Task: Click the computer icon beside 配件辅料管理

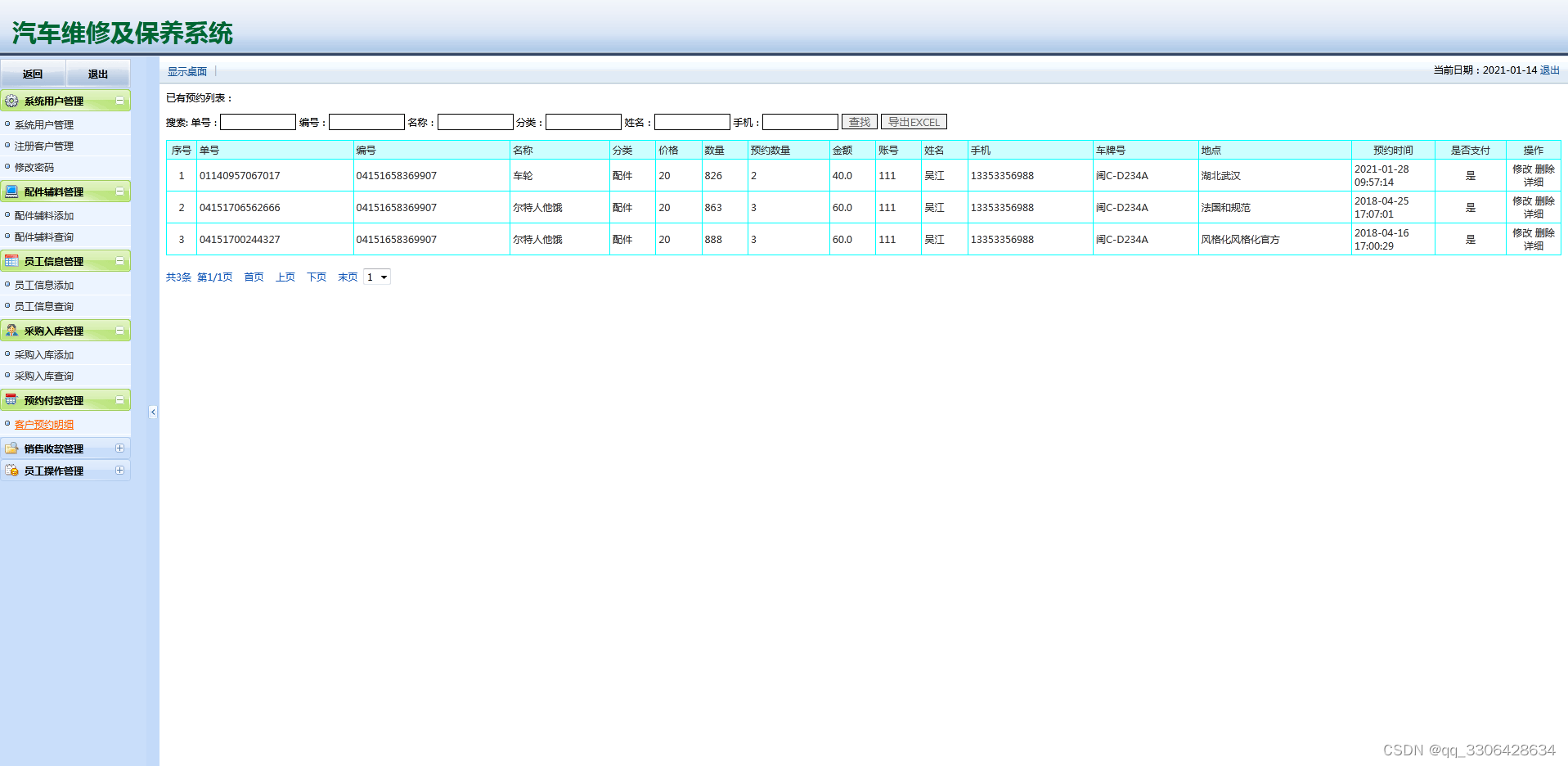Action: [x=11, y=191]
